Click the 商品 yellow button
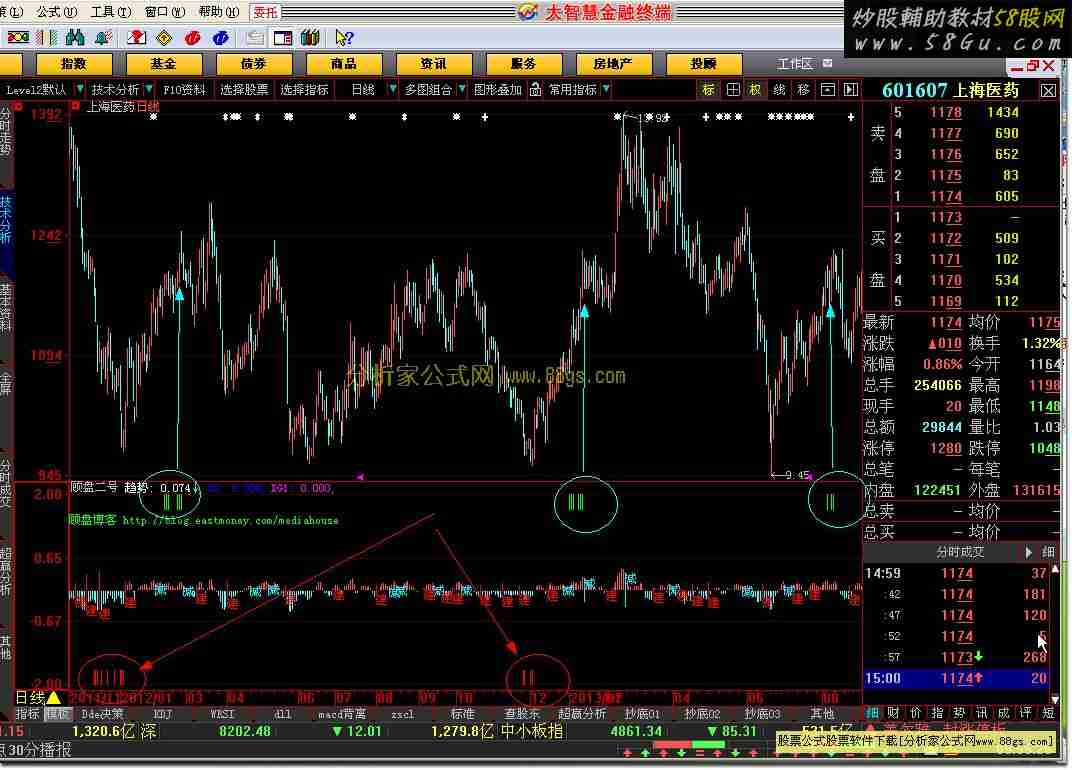1072x770 pixels. click(x=344, y=64)
